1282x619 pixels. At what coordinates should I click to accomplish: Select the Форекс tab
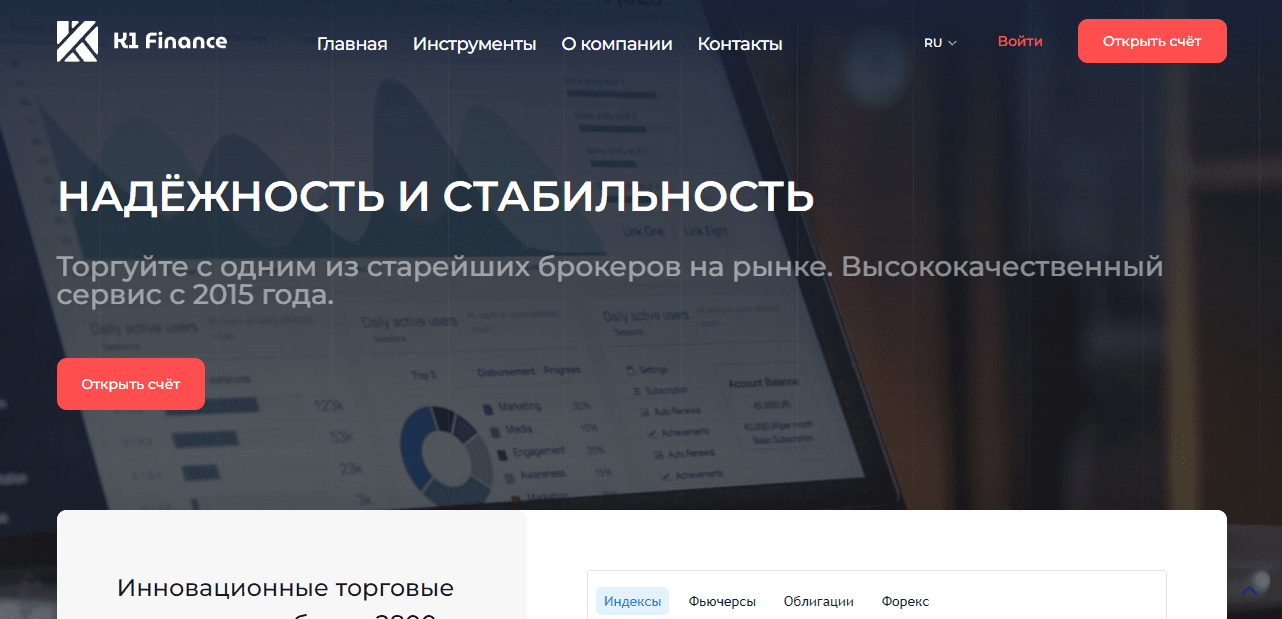tap(904, 601)
